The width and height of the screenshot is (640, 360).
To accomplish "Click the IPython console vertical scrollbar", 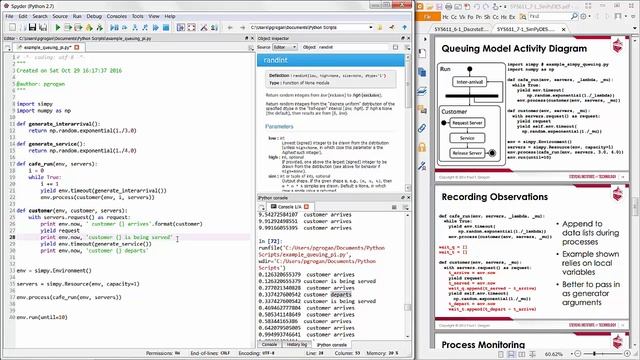I will (x=407, y=276).
